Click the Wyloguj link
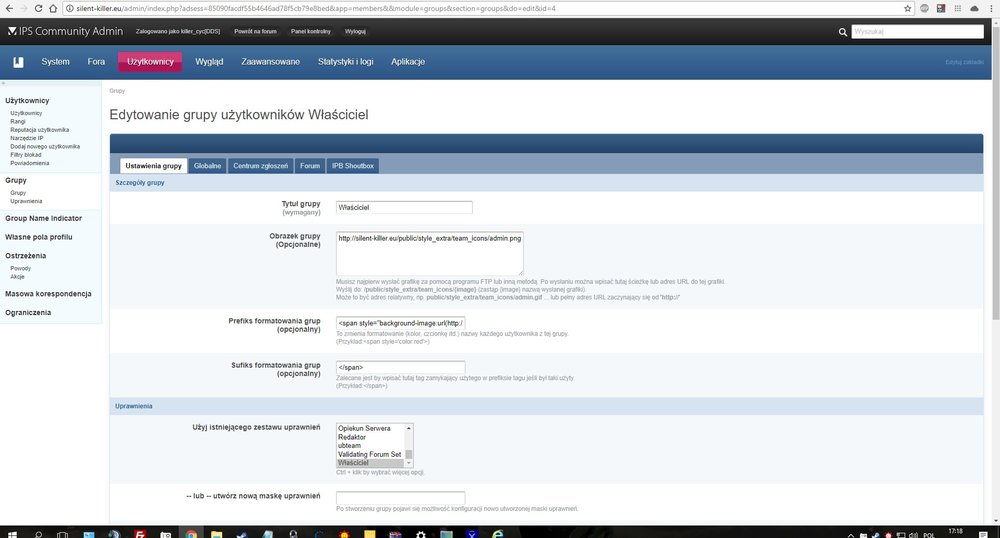 coord(355,31)
